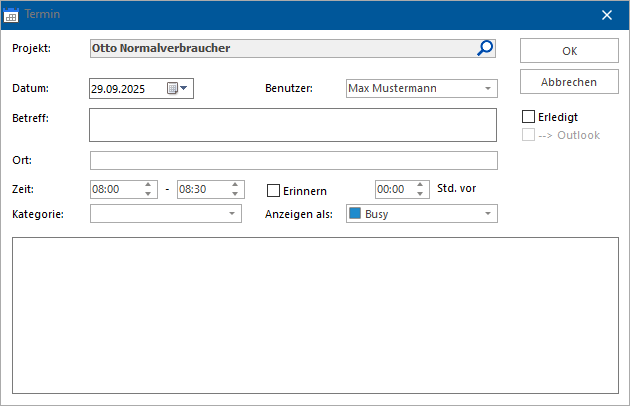The image size is (630, 406).
Task: Decrease the end time 08:30
Action: 235,194
